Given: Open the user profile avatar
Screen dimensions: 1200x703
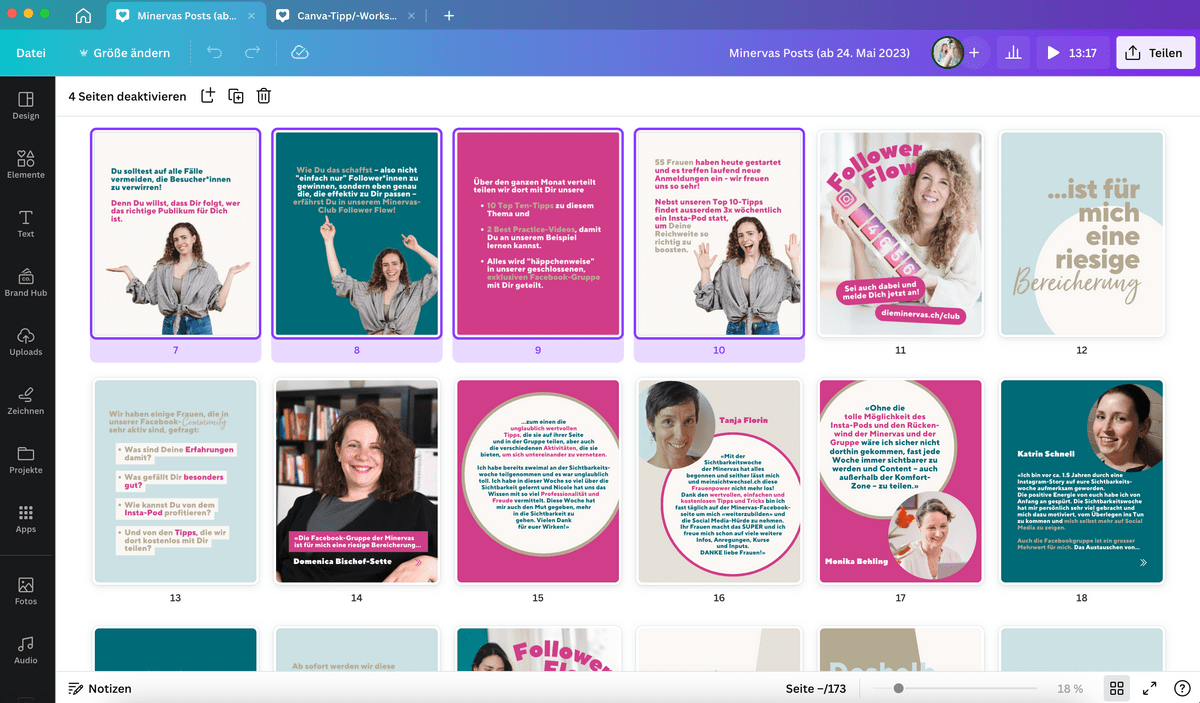Looking at the screenshot, I should (947, 53).
